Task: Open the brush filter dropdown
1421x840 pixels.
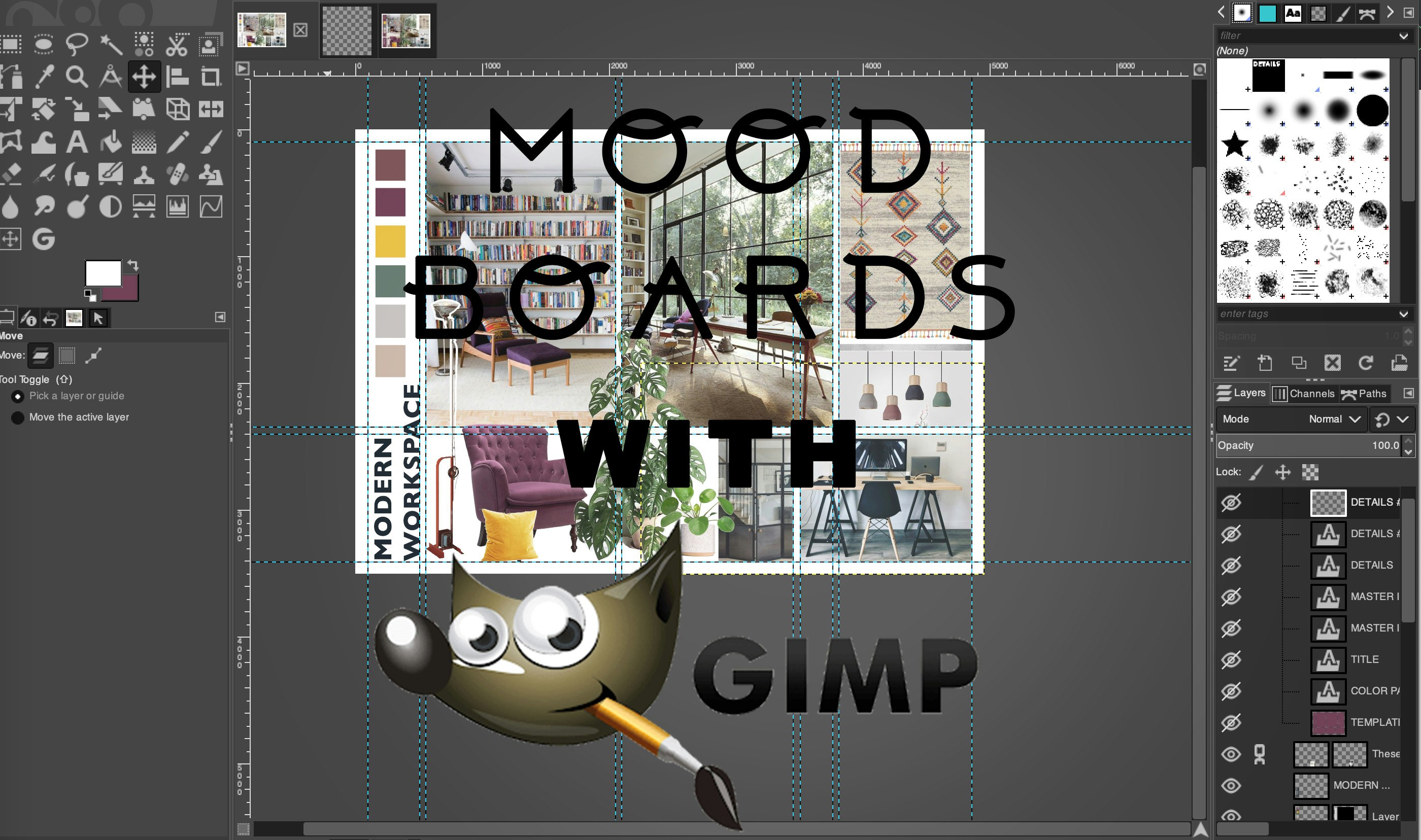Action: (1403, 36)
